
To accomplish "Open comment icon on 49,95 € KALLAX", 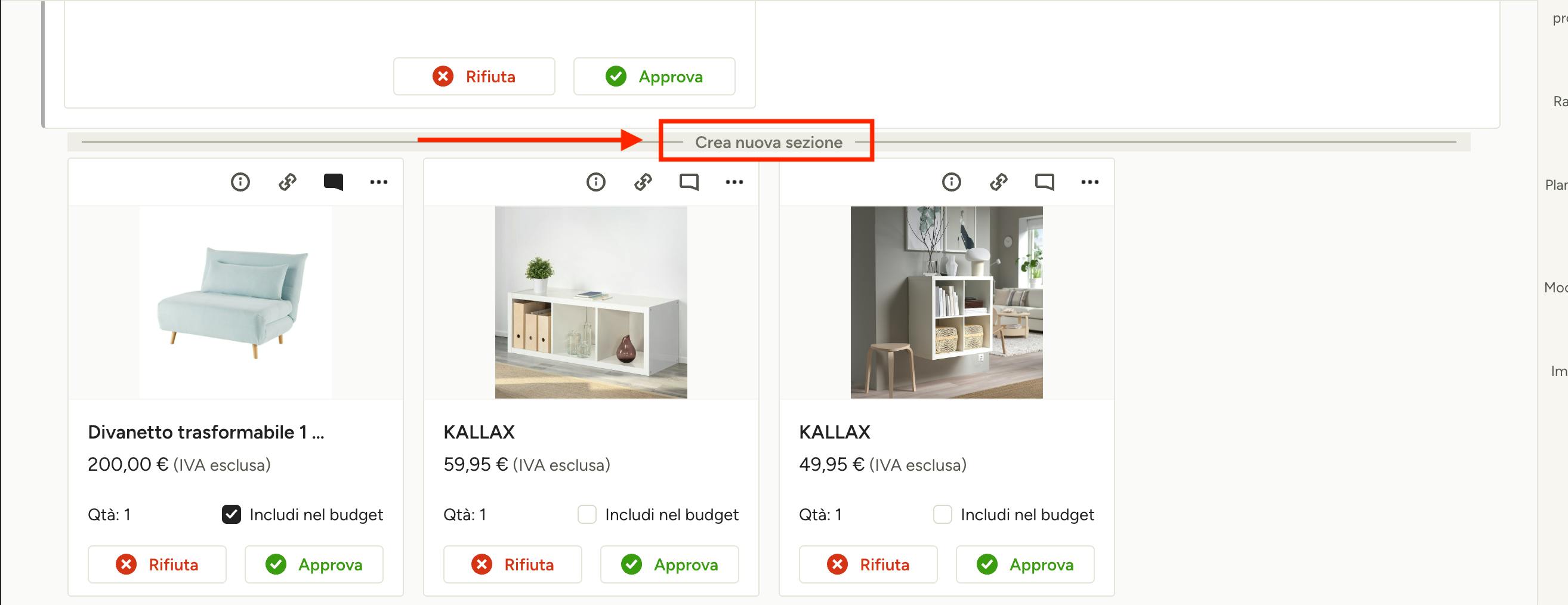I will tap(1044, 182).
